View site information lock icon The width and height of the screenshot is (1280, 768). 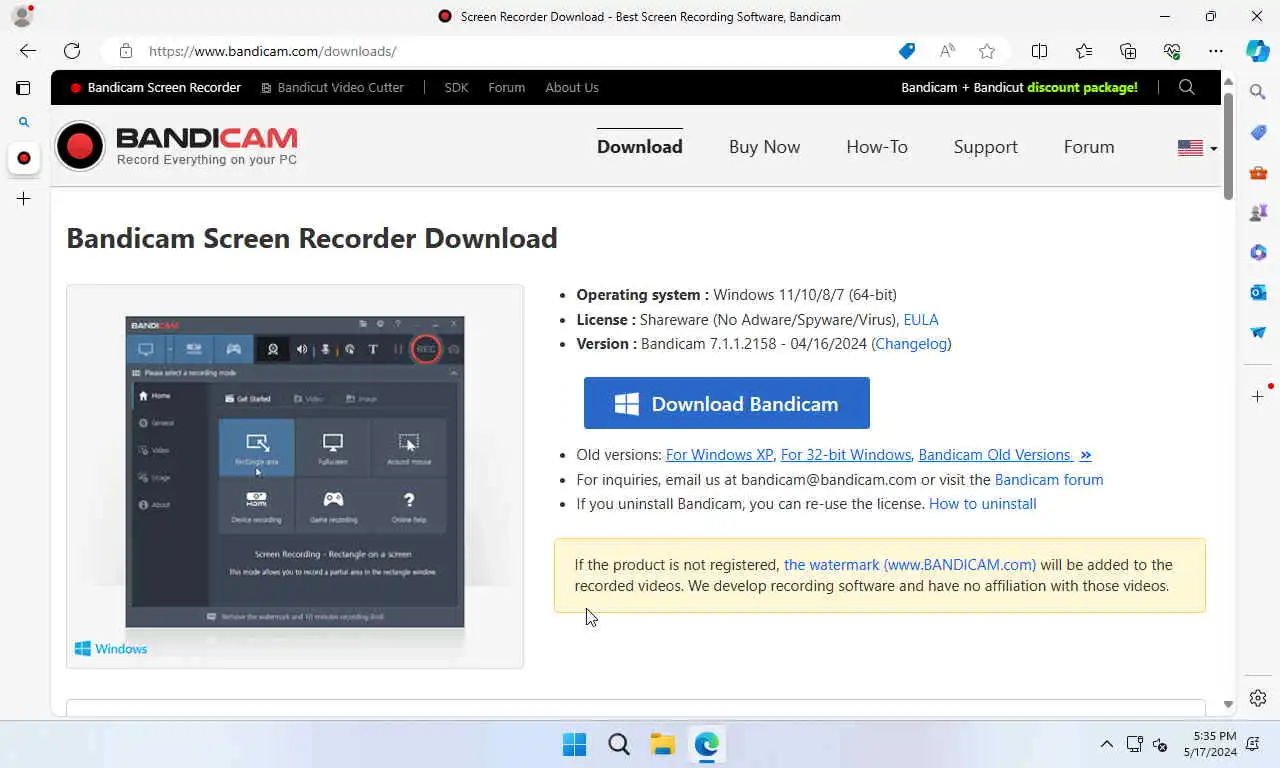coord(125,51)
